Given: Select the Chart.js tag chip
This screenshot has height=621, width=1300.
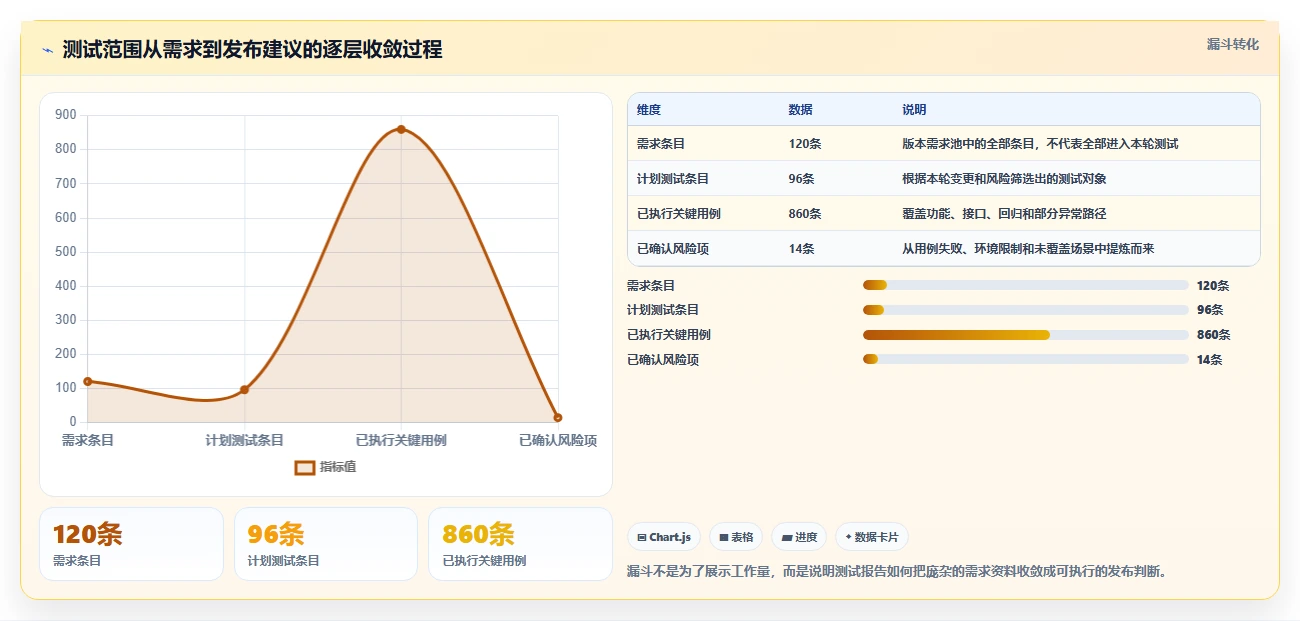Looking at the screenshot, I should [x=664, y=537].
